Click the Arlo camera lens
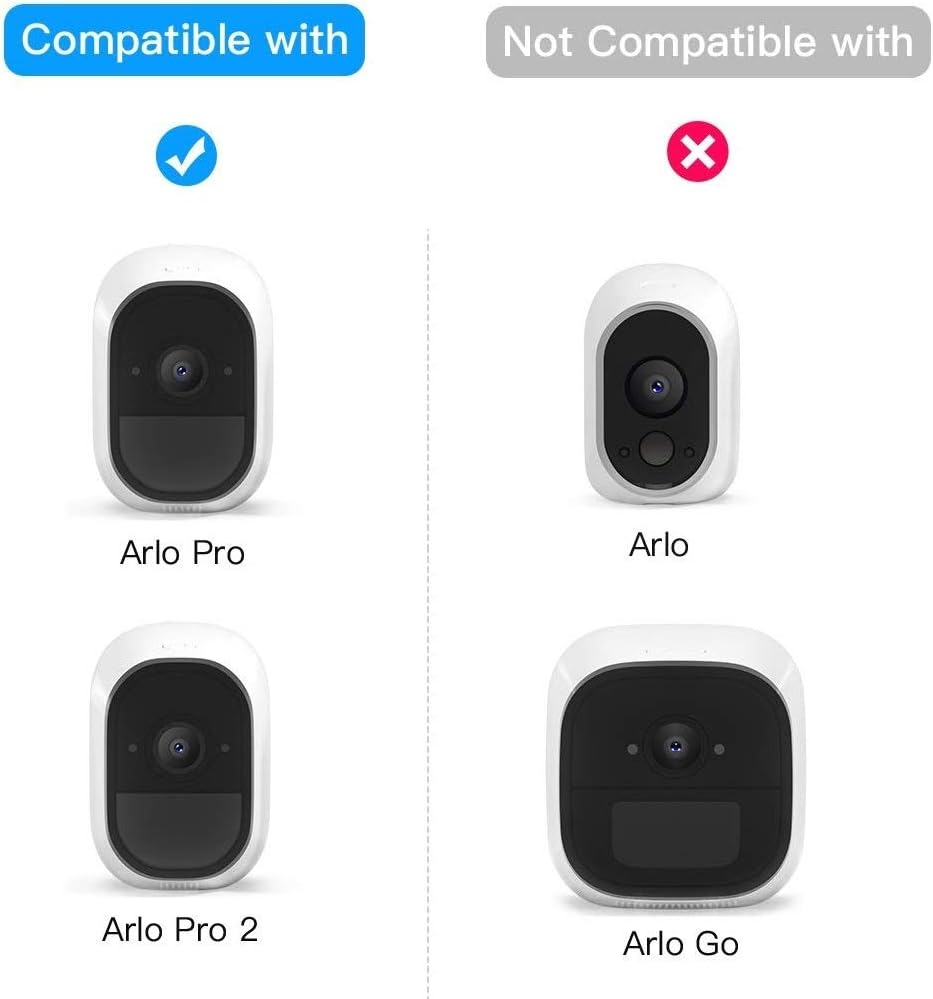Screen dimensions: 933x999 click(656, 387)
